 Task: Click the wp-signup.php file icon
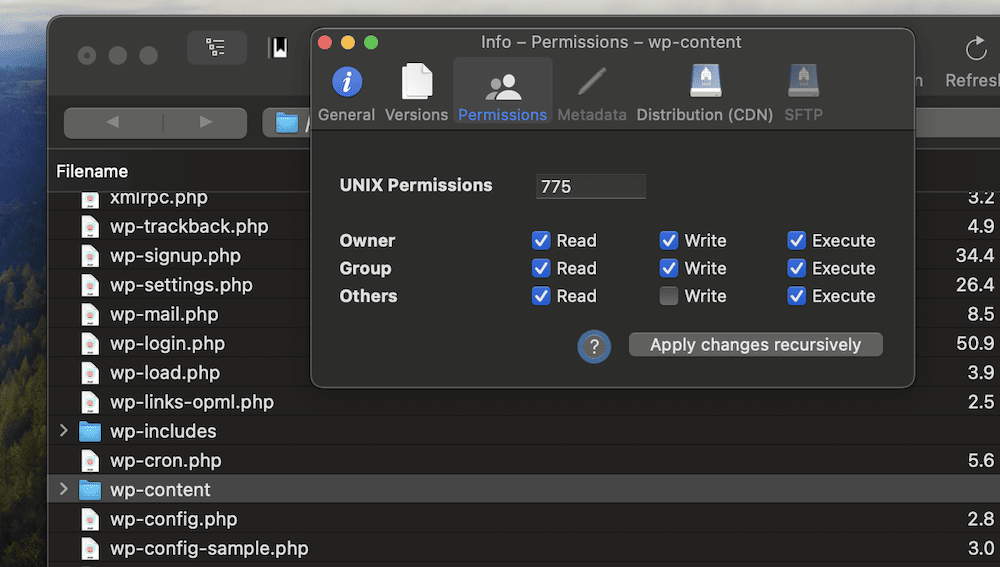(90, 255)
